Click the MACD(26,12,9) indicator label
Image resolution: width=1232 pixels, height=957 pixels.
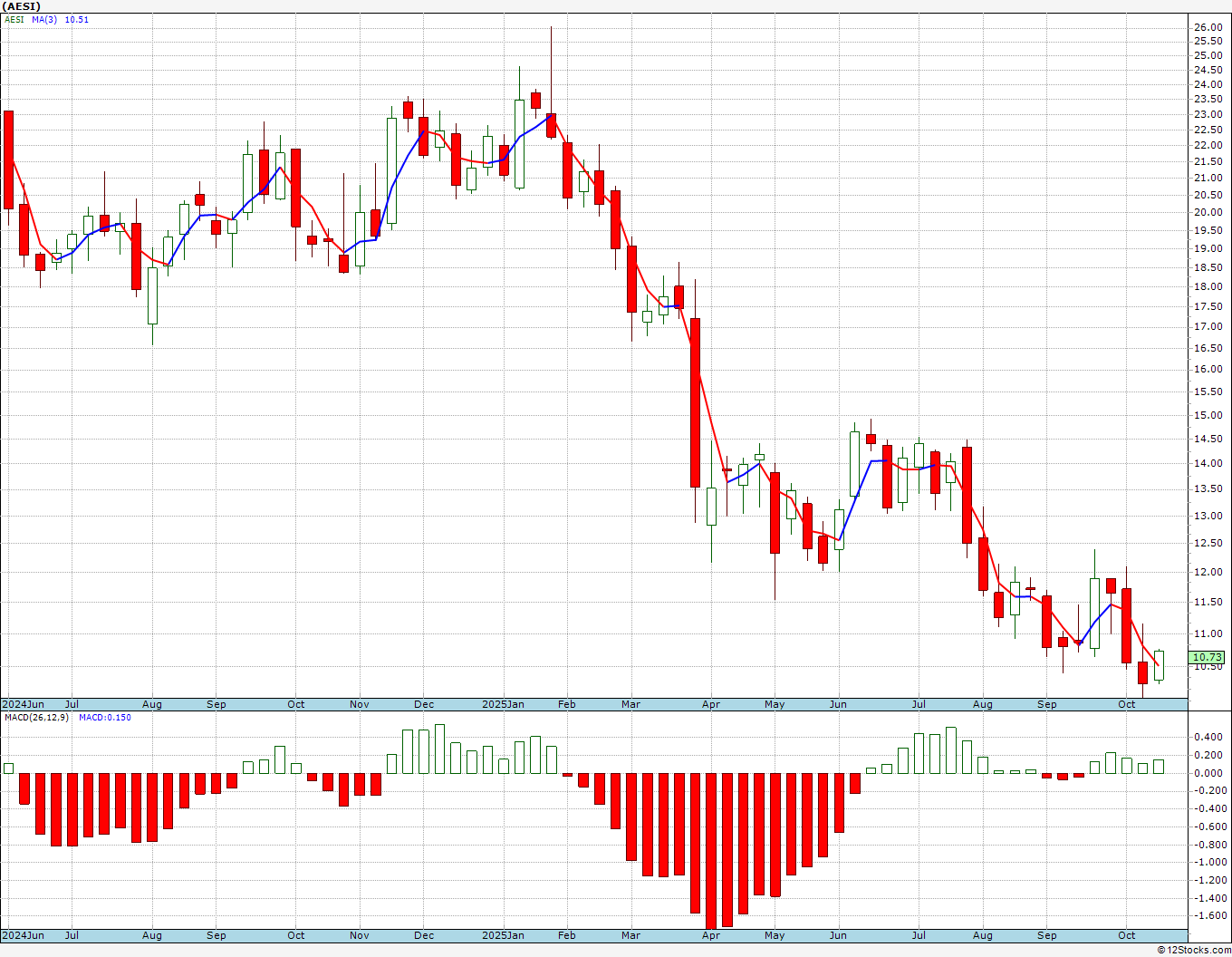tap(38, 717)
